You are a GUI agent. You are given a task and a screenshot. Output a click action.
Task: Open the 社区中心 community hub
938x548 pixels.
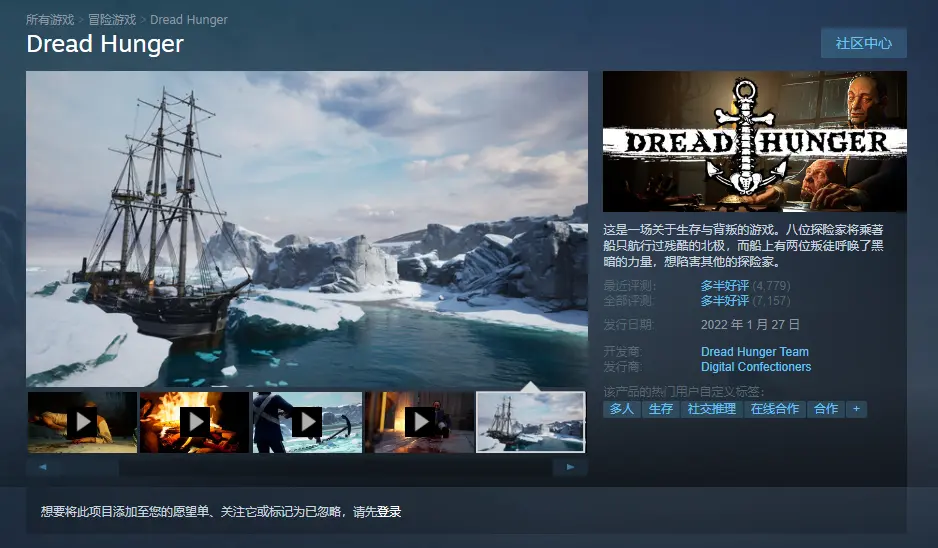tap(863, 43)
